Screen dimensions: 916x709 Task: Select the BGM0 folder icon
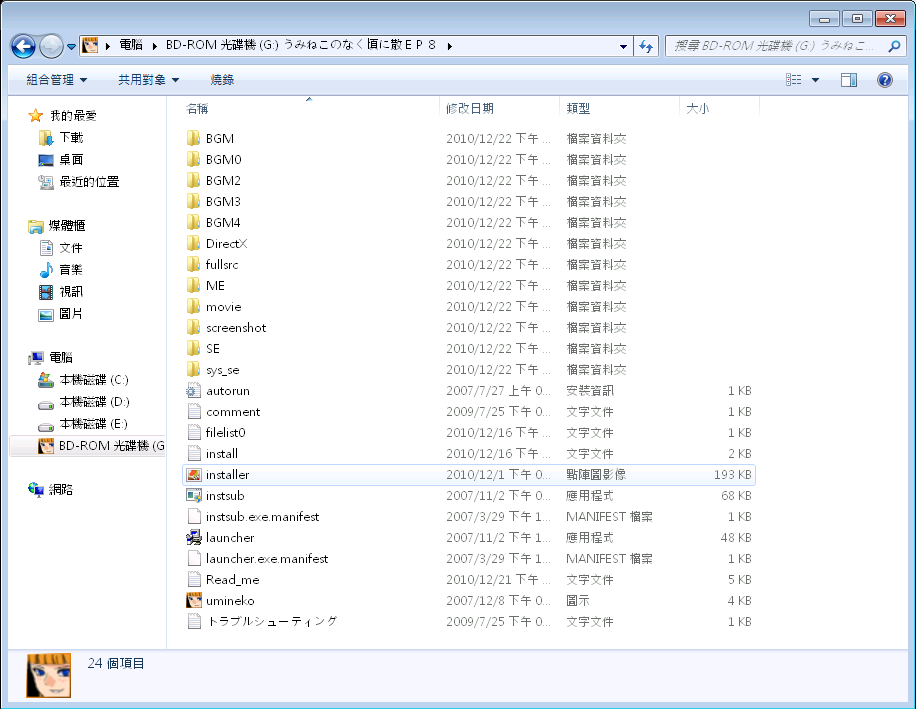click(x=193, y=159)
